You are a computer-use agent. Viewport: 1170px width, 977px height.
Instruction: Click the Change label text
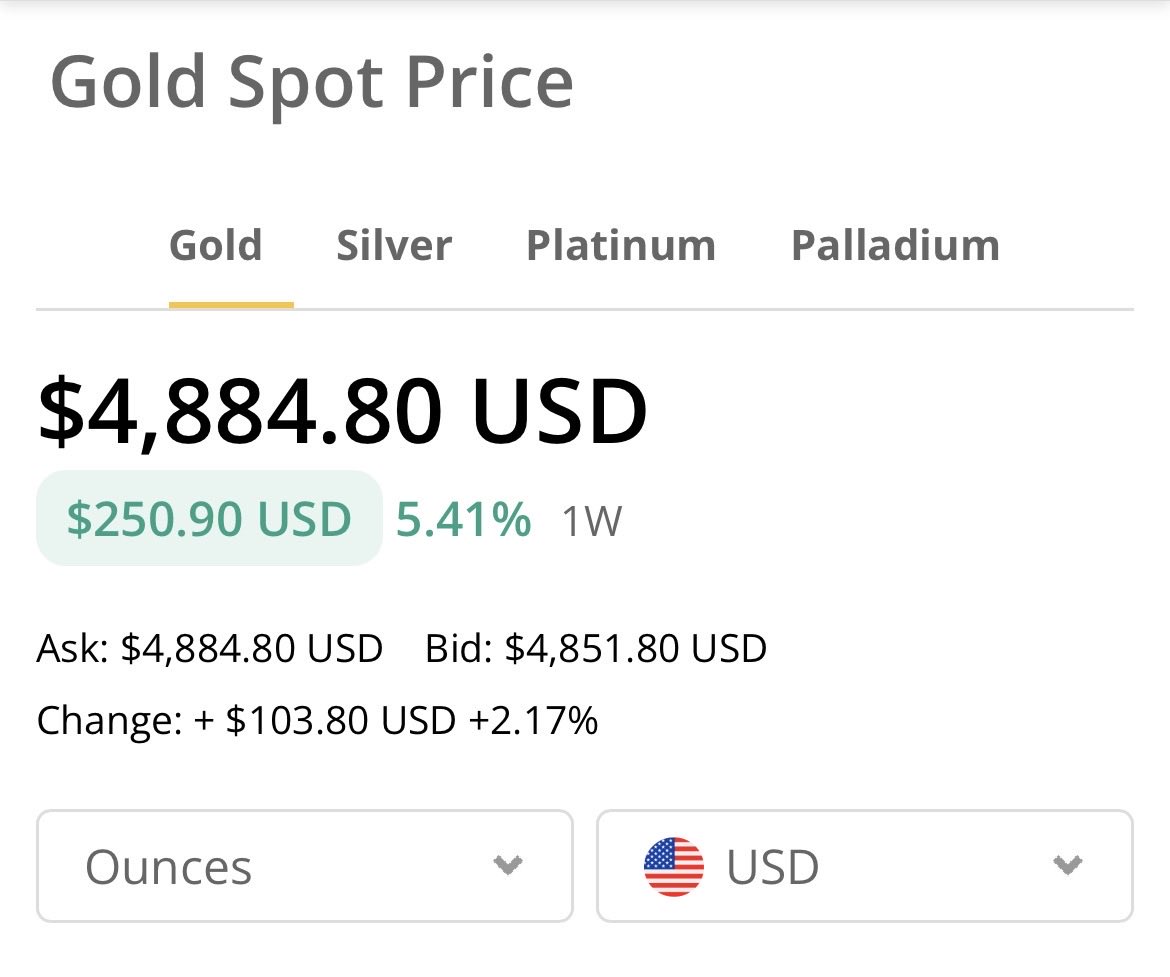point(109,720)
